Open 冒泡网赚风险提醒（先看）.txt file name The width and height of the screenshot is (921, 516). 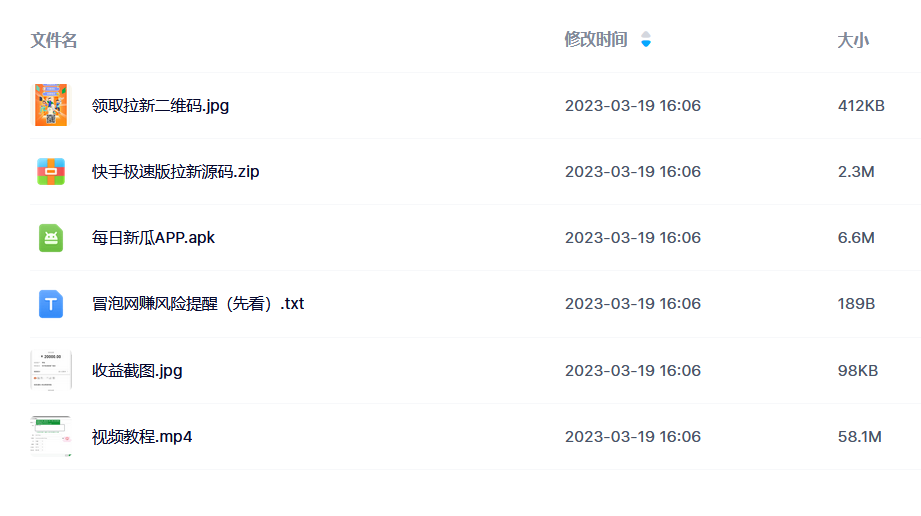click(198, 304)
